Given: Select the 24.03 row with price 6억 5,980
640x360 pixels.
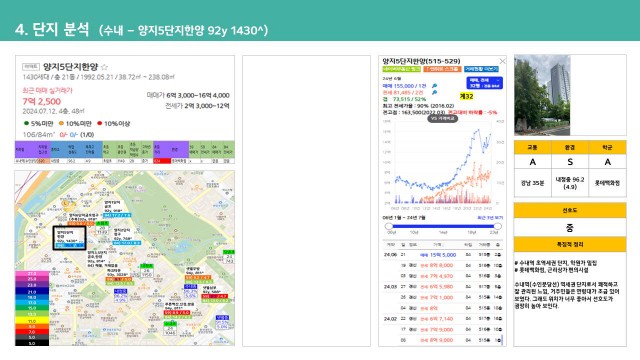Looking at the screenshot, I should 442,287.
